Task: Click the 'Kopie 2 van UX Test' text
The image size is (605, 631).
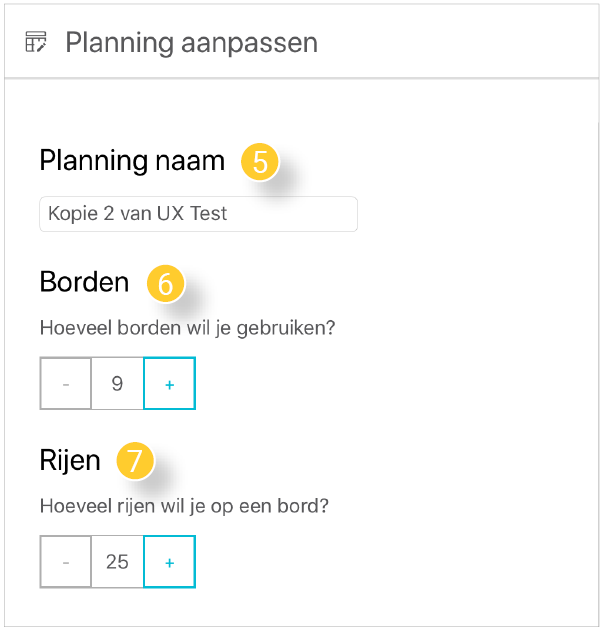Action: click(137, 214)
